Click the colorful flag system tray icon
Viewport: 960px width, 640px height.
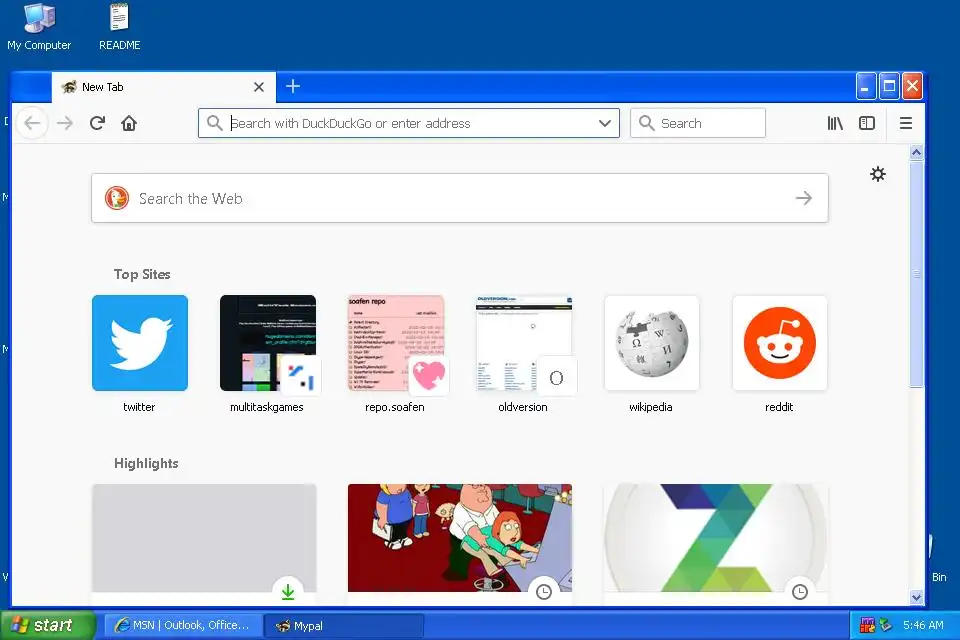868,625
